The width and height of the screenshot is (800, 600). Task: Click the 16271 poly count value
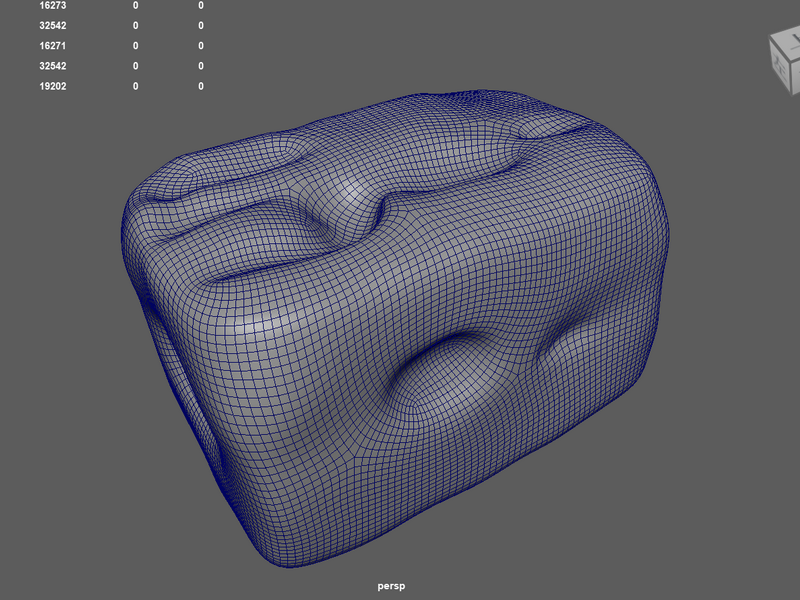click(x=53, y=46)
